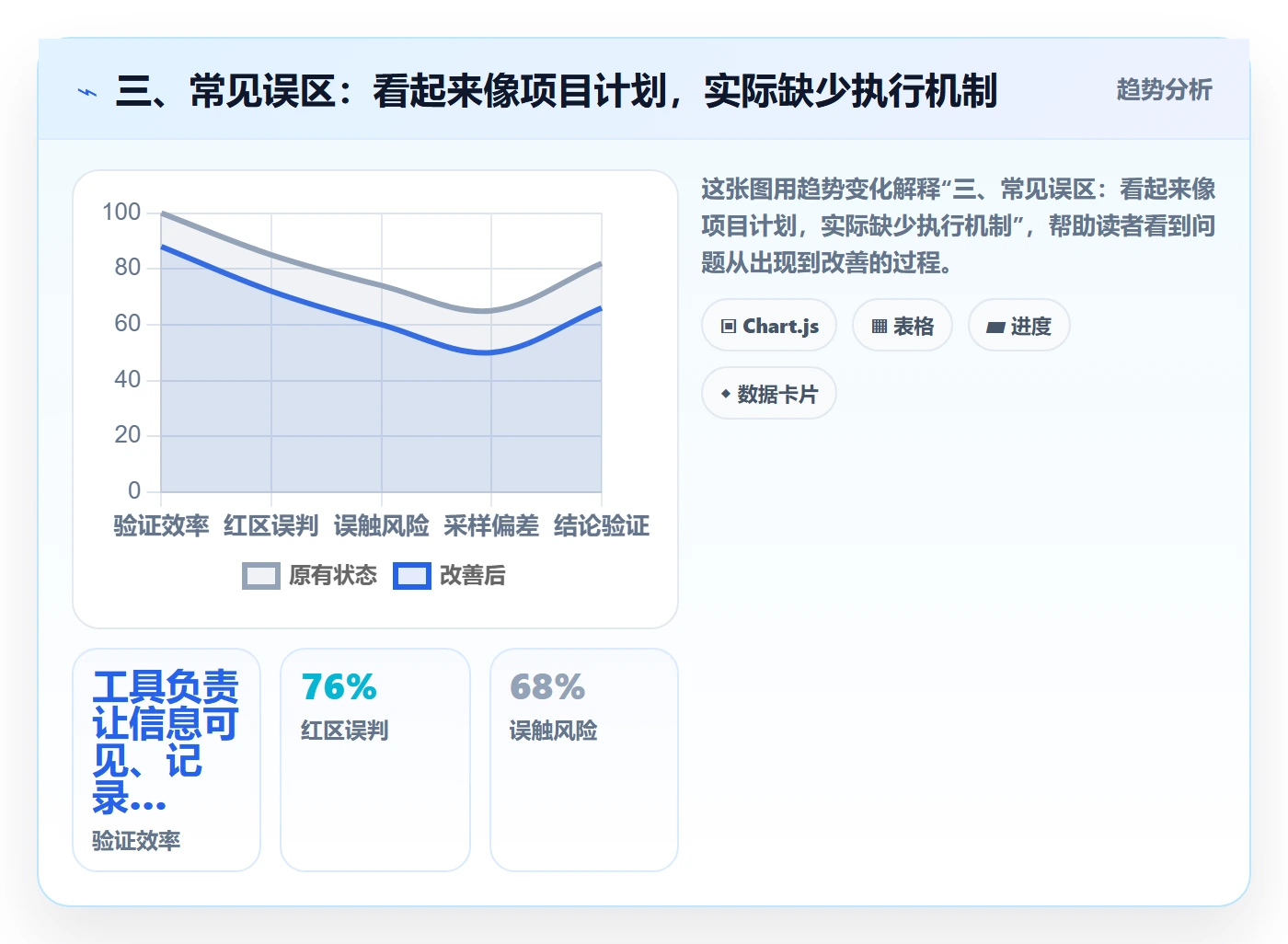Select the 表格 tag chip

(x=903, y=326)
